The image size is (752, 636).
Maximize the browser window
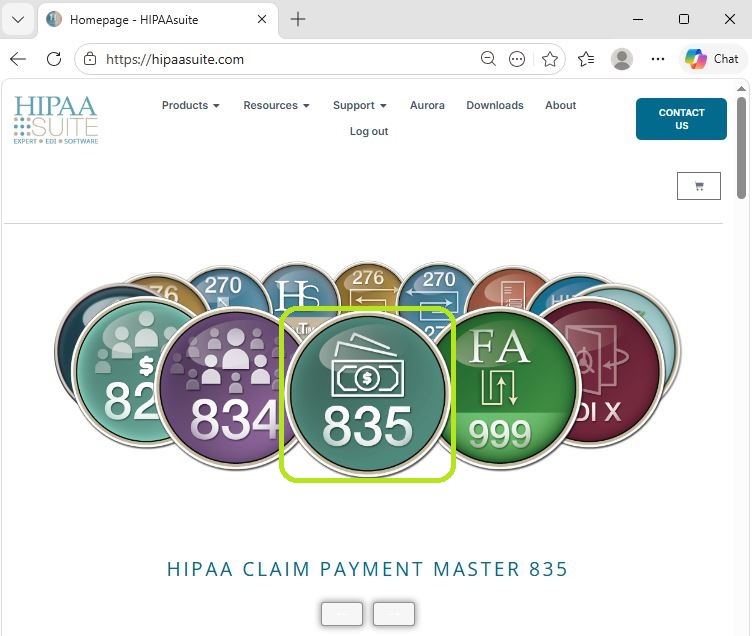684,19
